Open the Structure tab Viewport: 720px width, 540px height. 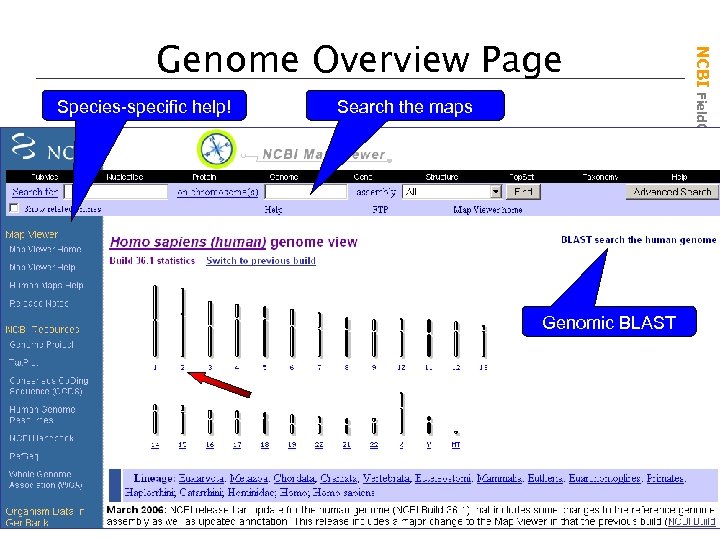point(442,177)
